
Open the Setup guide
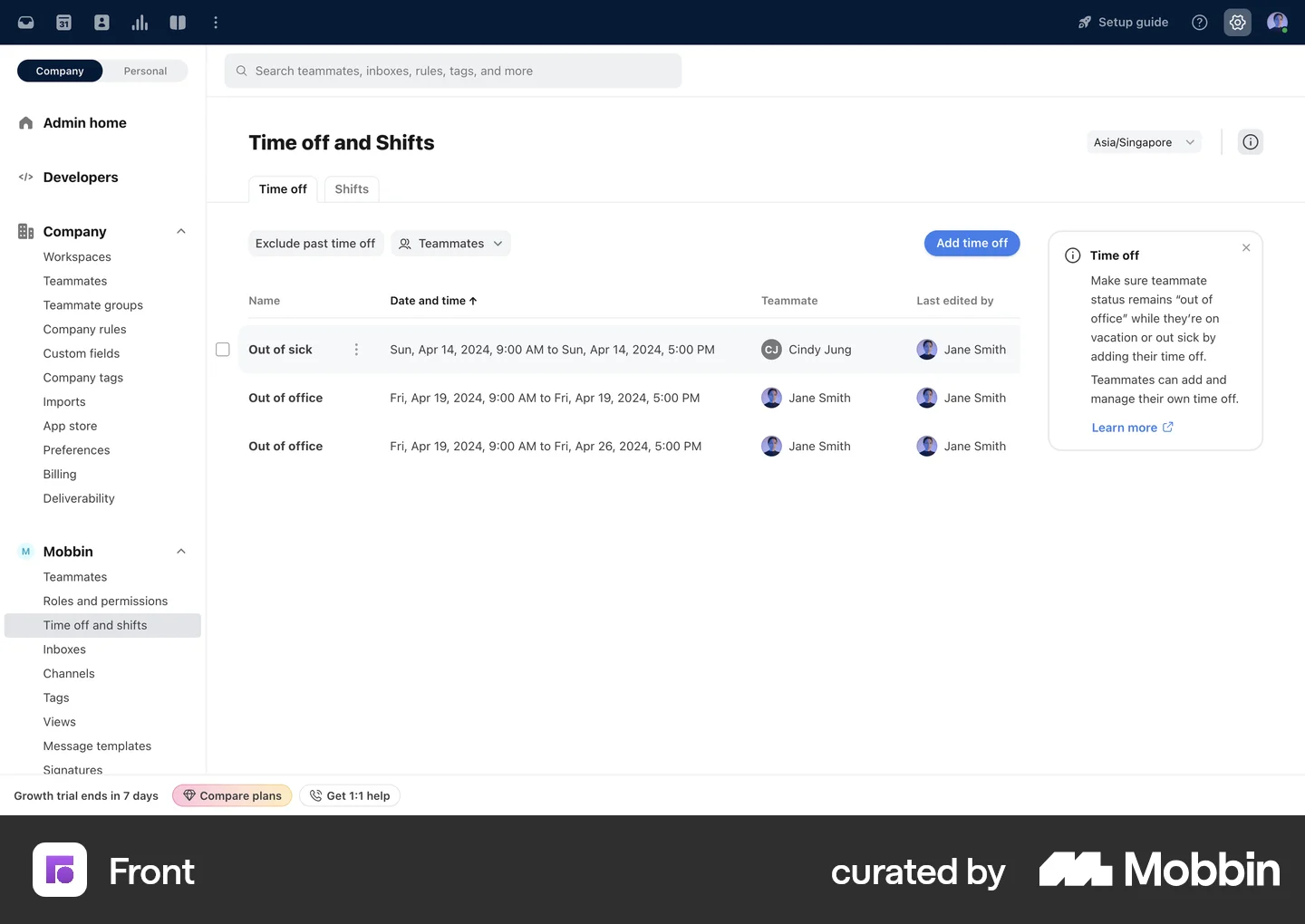point(1123,23)
